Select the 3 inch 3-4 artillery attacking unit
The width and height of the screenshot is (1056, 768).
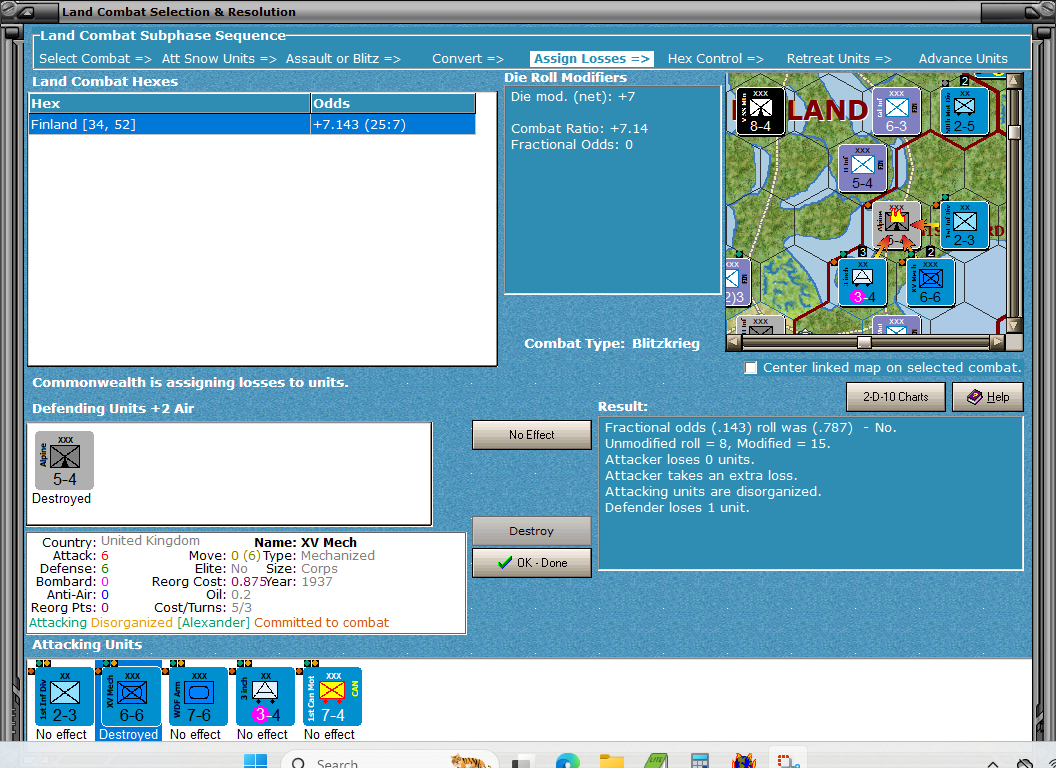pyautogui.click(x=265, y=697)
